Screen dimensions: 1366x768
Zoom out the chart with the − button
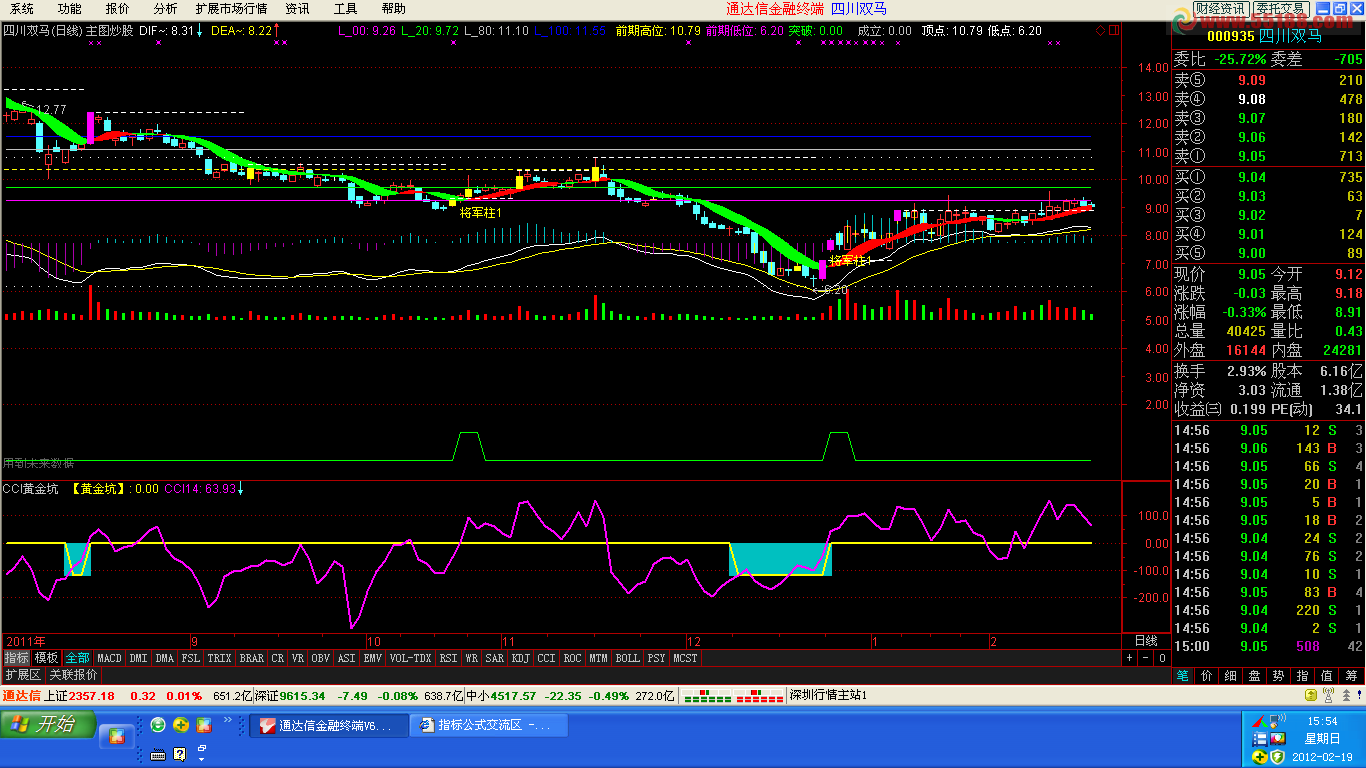(x=1145, y=658)
